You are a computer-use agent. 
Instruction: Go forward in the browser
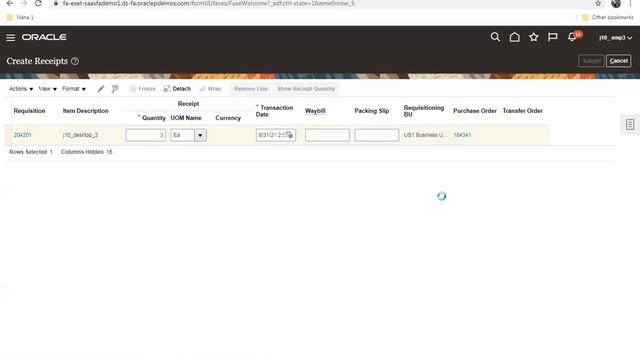[x=24, y=3]
